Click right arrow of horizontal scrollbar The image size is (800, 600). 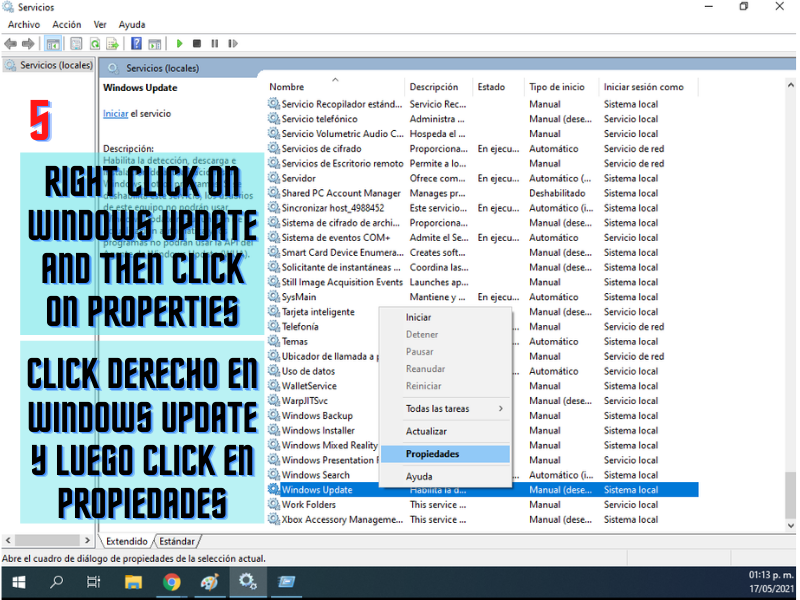(x=87, y=540)
